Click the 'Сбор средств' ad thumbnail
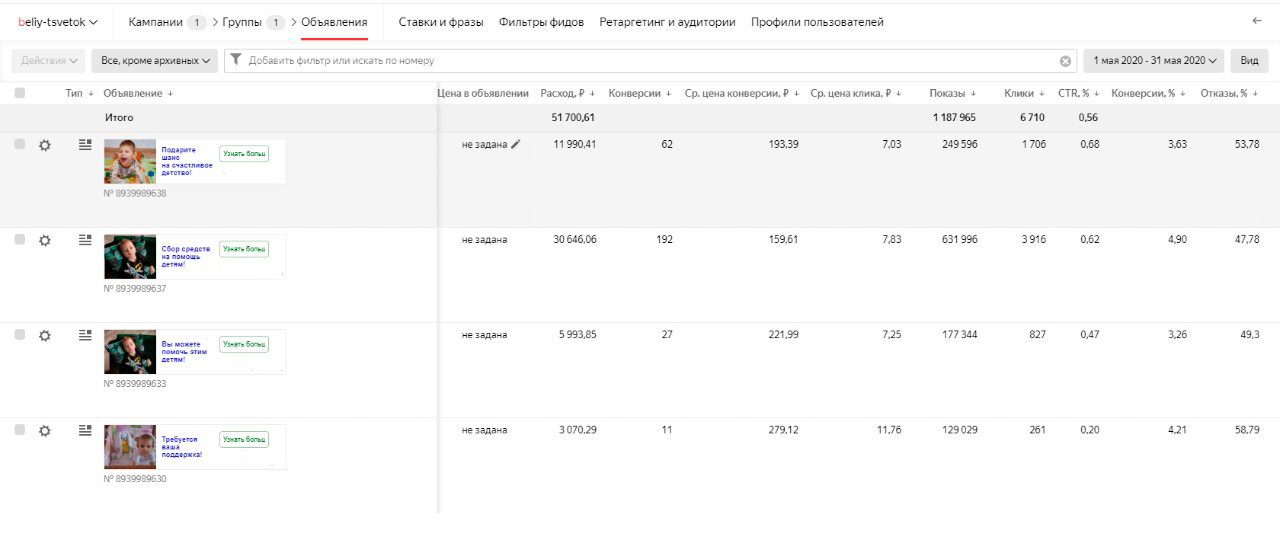1280x556 pixels. click(x=130, y=257)
